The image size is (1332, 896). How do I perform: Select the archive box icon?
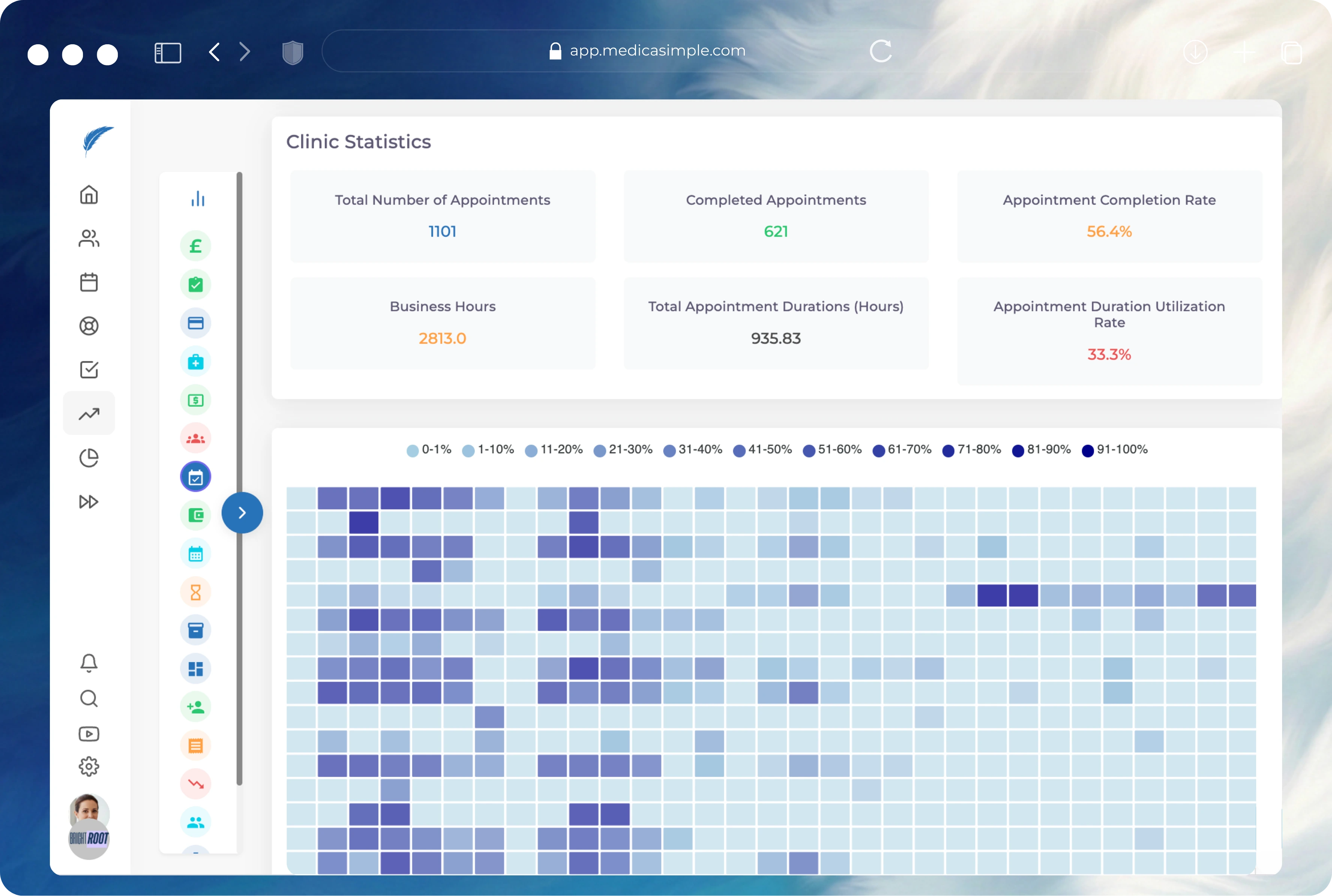click(x=196, y=630)
